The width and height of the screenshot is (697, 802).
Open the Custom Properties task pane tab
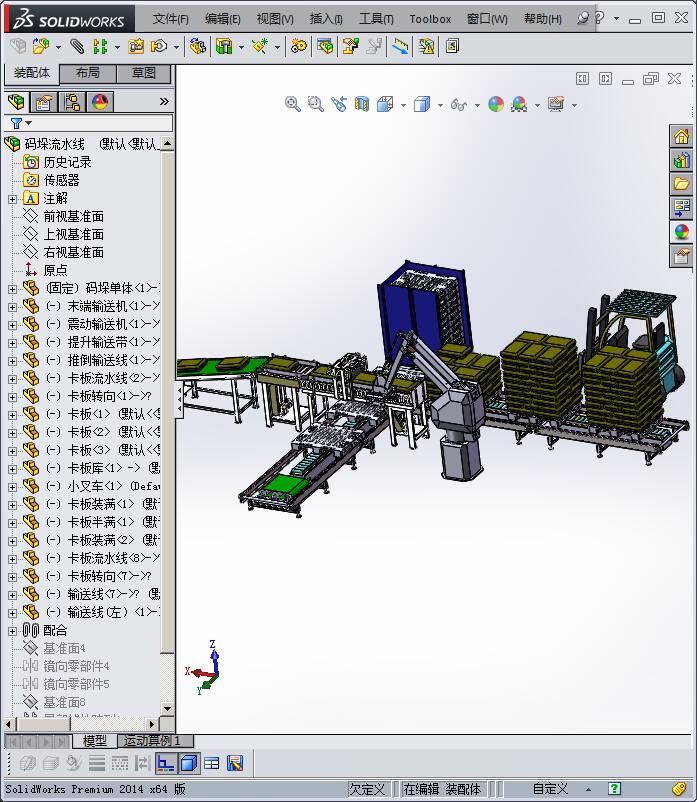coord(681,255)
